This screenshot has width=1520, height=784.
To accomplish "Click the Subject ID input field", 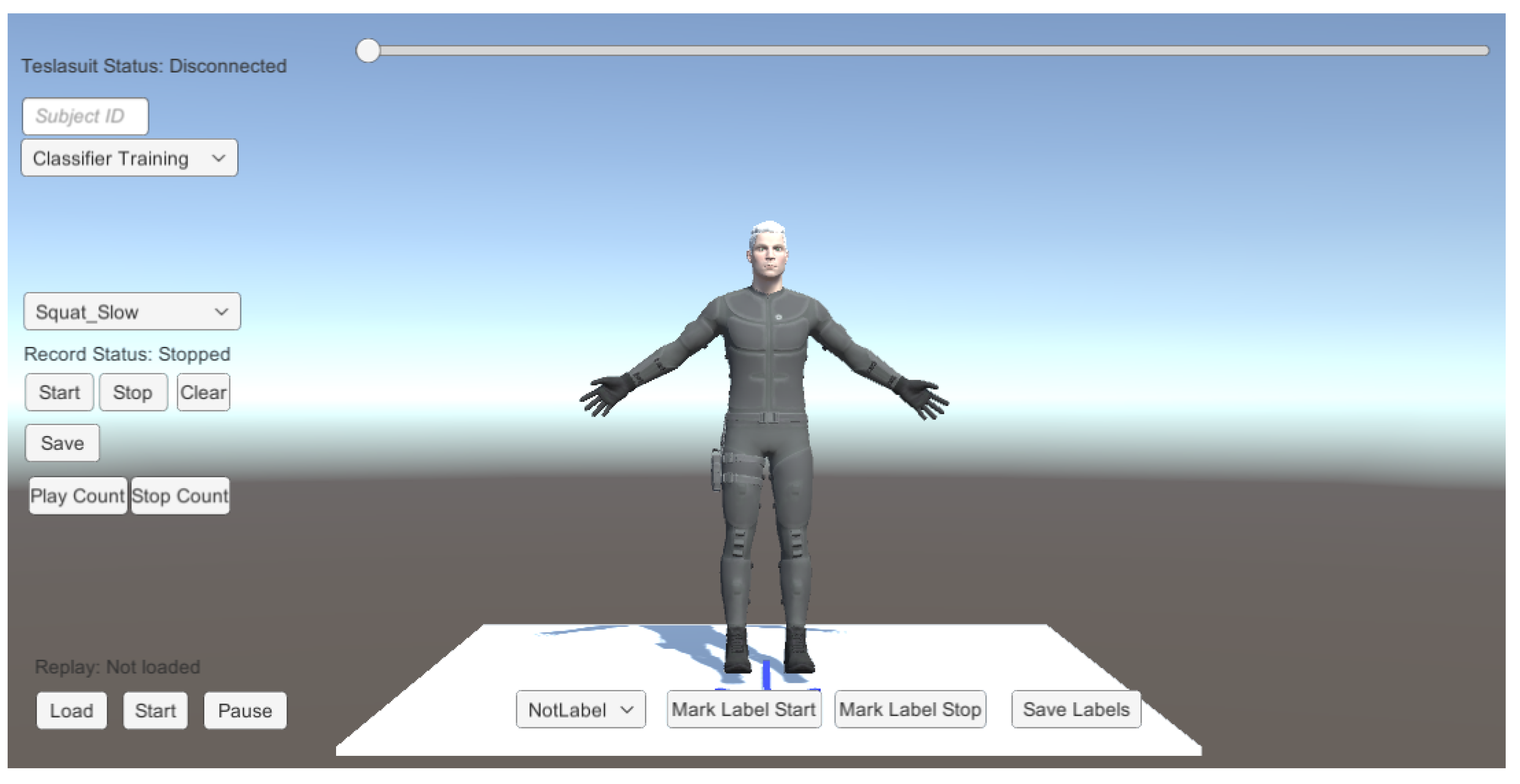I will pyautogui.click(x=85, y=116).
